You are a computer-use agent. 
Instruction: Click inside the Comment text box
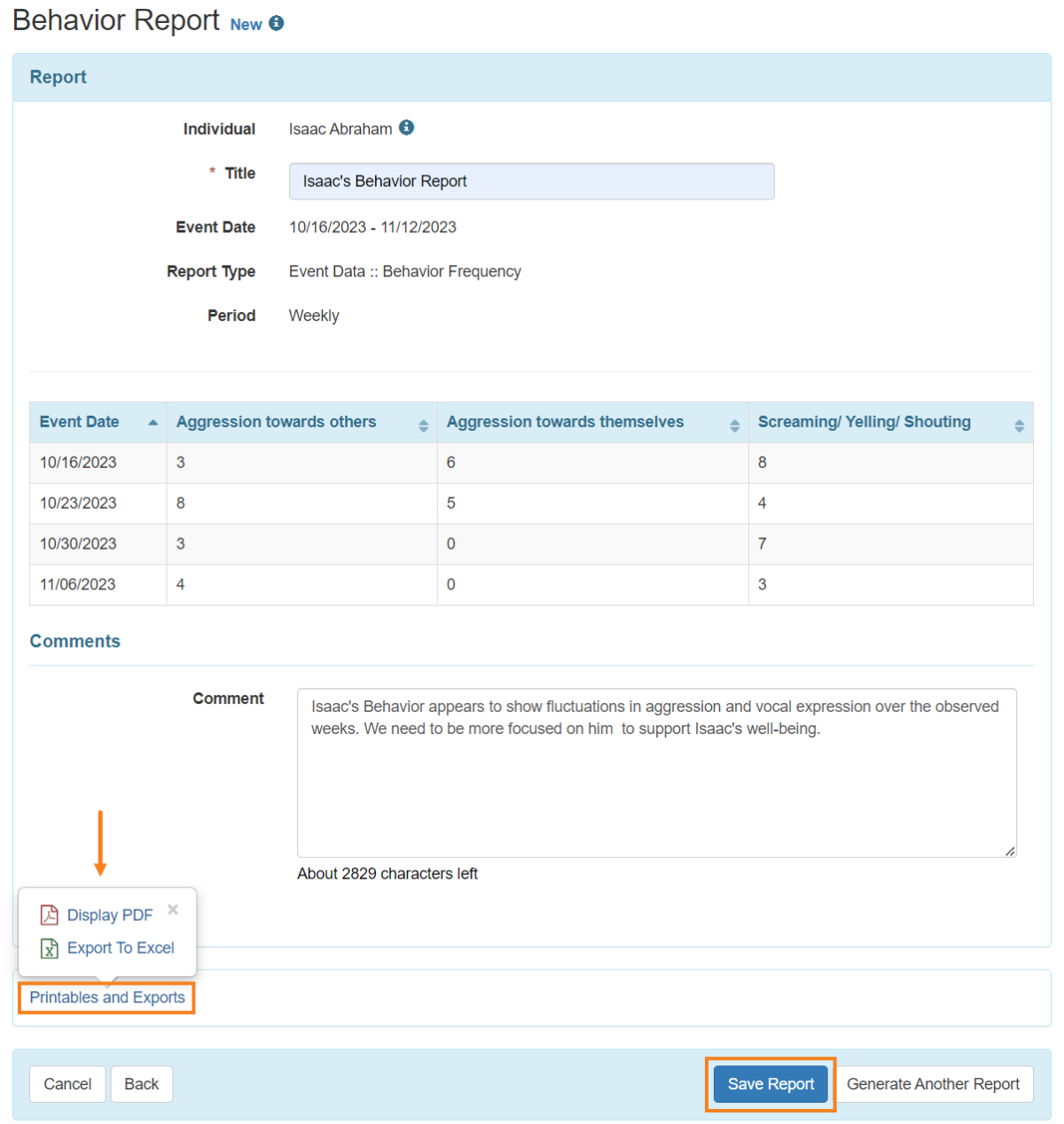(x=656, y=771)
